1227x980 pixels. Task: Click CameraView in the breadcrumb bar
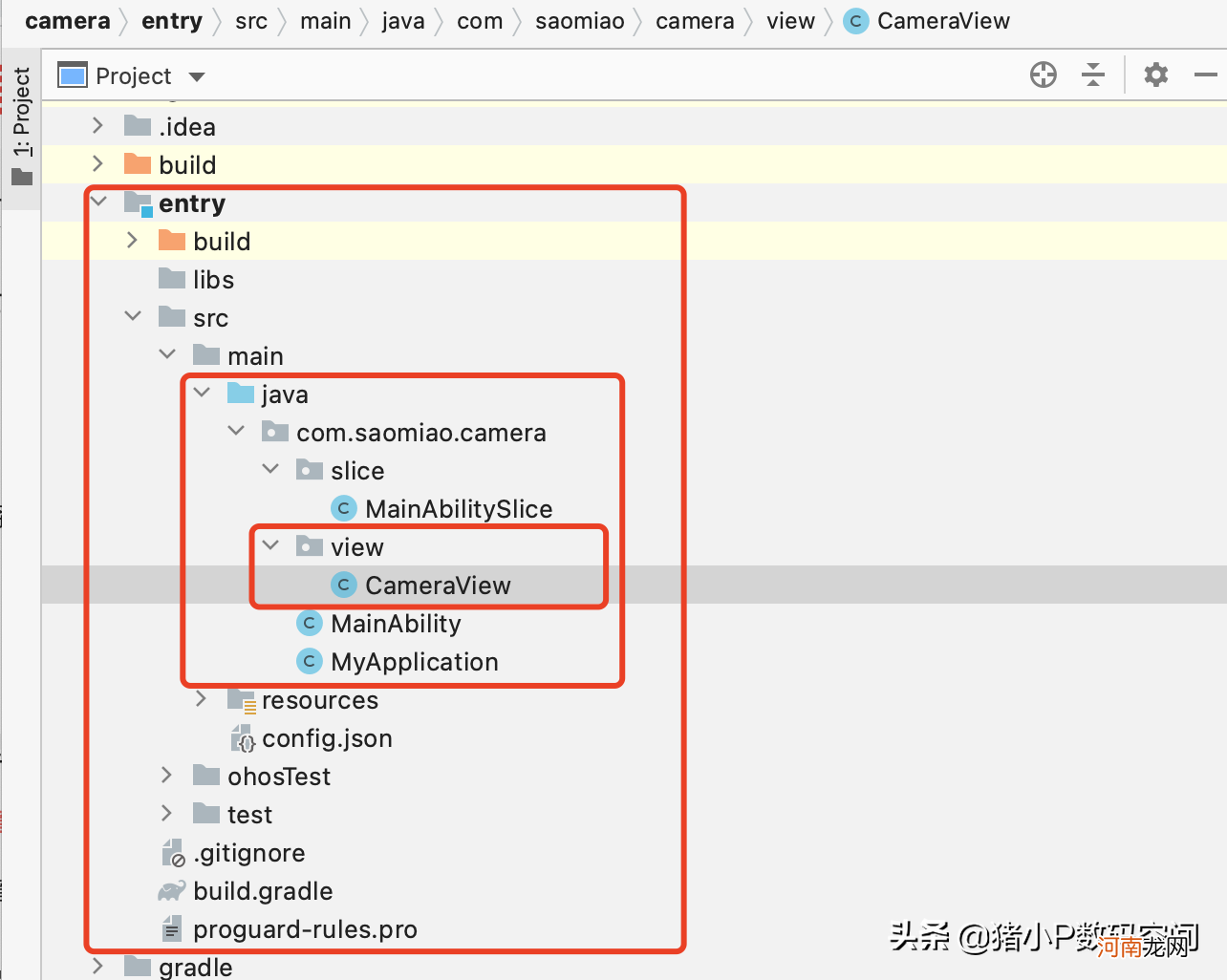click(x=943, y=21)
